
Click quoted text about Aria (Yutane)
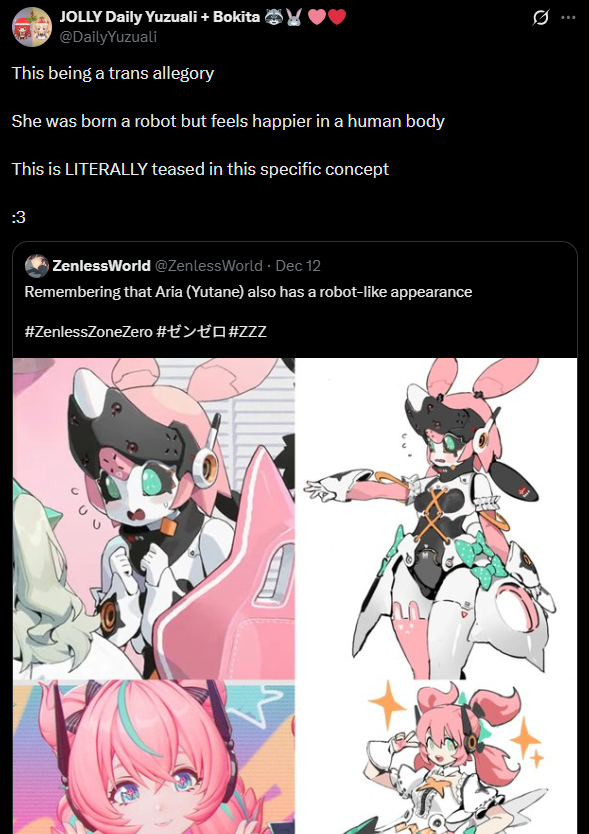coord(248,292)
